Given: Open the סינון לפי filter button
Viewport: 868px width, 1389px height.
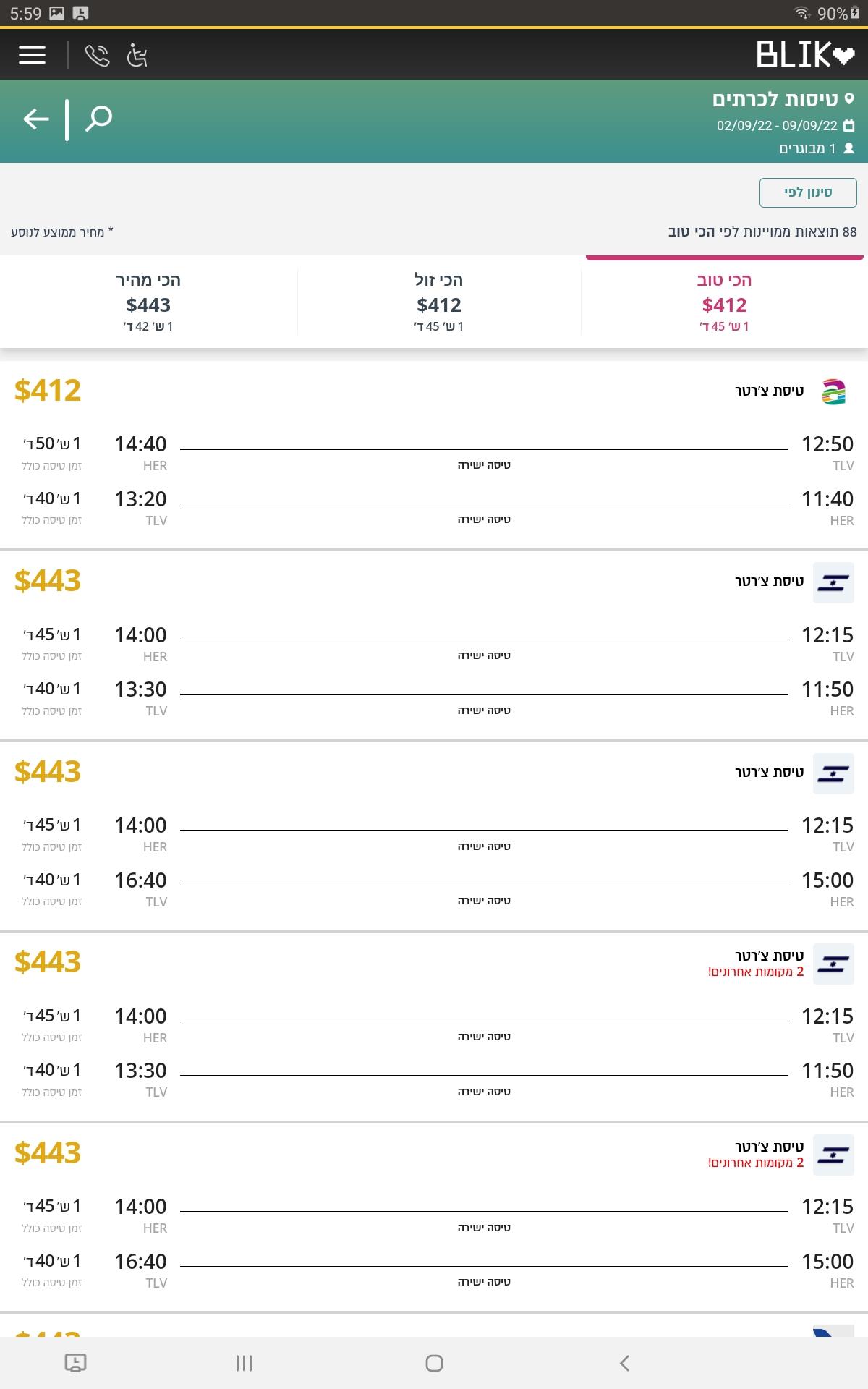Looking at the screenshot, I should point(808,192).
